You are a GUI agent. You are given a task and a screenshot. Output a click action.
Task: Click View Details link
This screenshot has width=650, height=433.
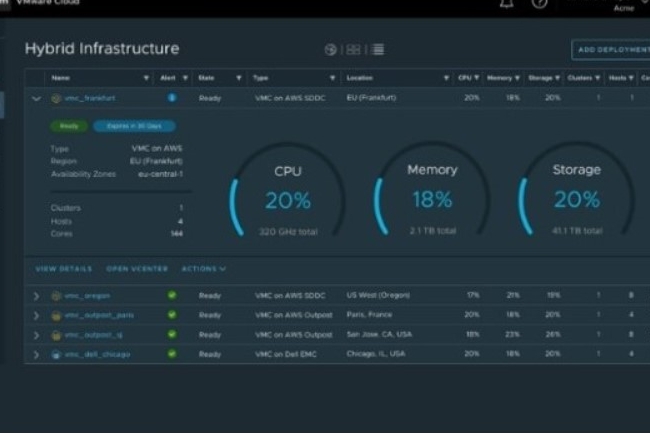(63, 269)
